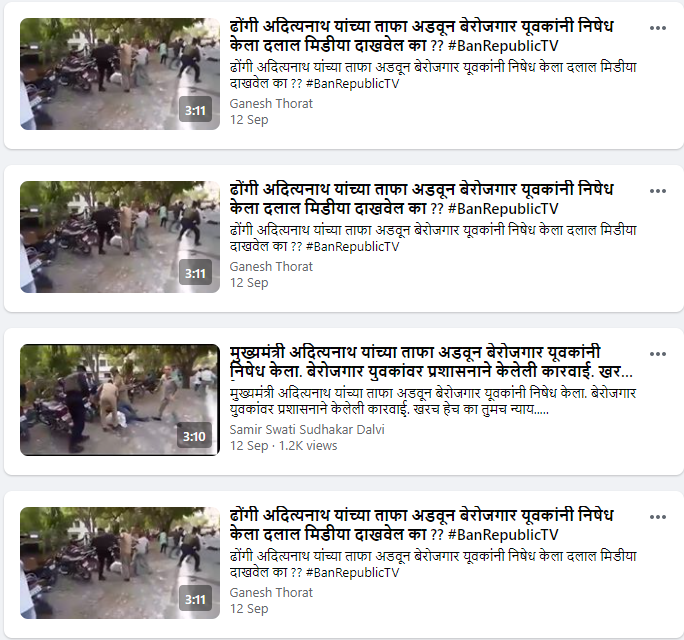Open first video title with #BanRepublicTV

421,36
